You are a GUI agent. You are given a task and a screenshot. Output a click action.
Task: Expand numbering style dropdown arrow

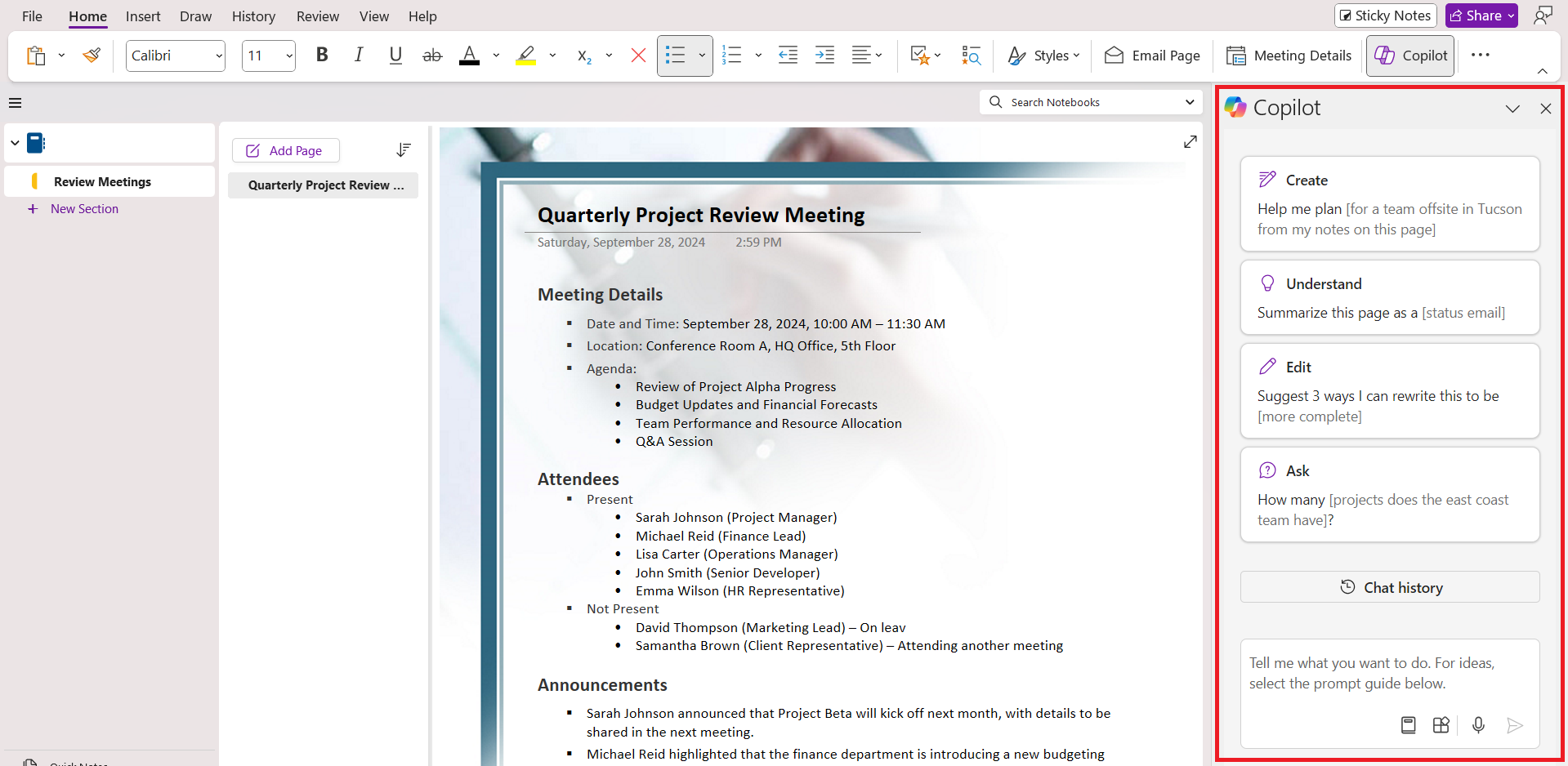pyautogui.click(x=758, y=56)
